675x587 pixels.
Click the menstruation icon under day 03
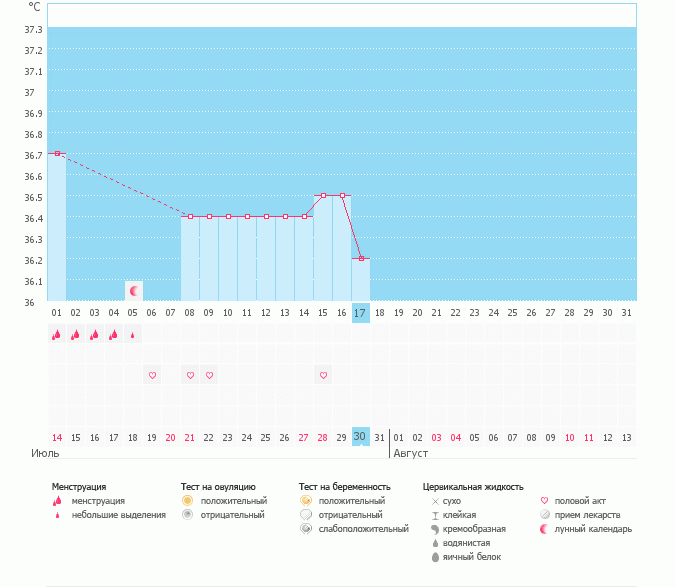coord(95,335)
